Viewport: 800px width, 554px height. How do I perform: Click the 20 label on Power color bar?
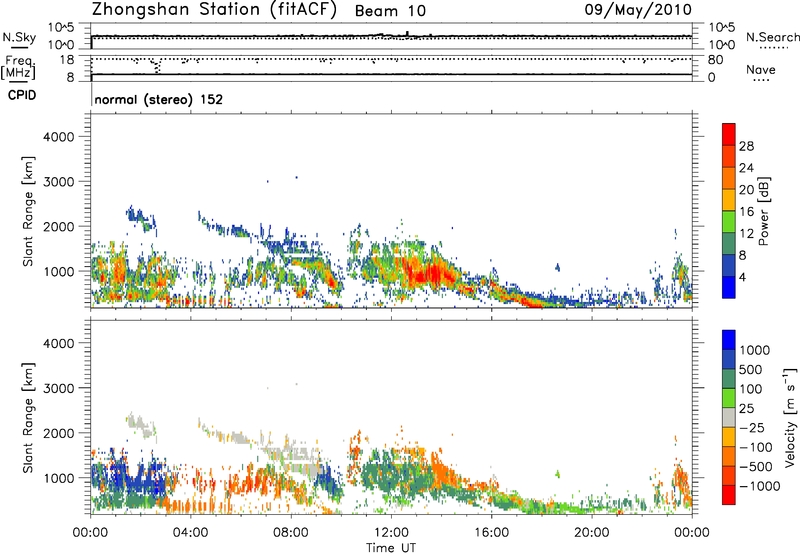point(746,190)
